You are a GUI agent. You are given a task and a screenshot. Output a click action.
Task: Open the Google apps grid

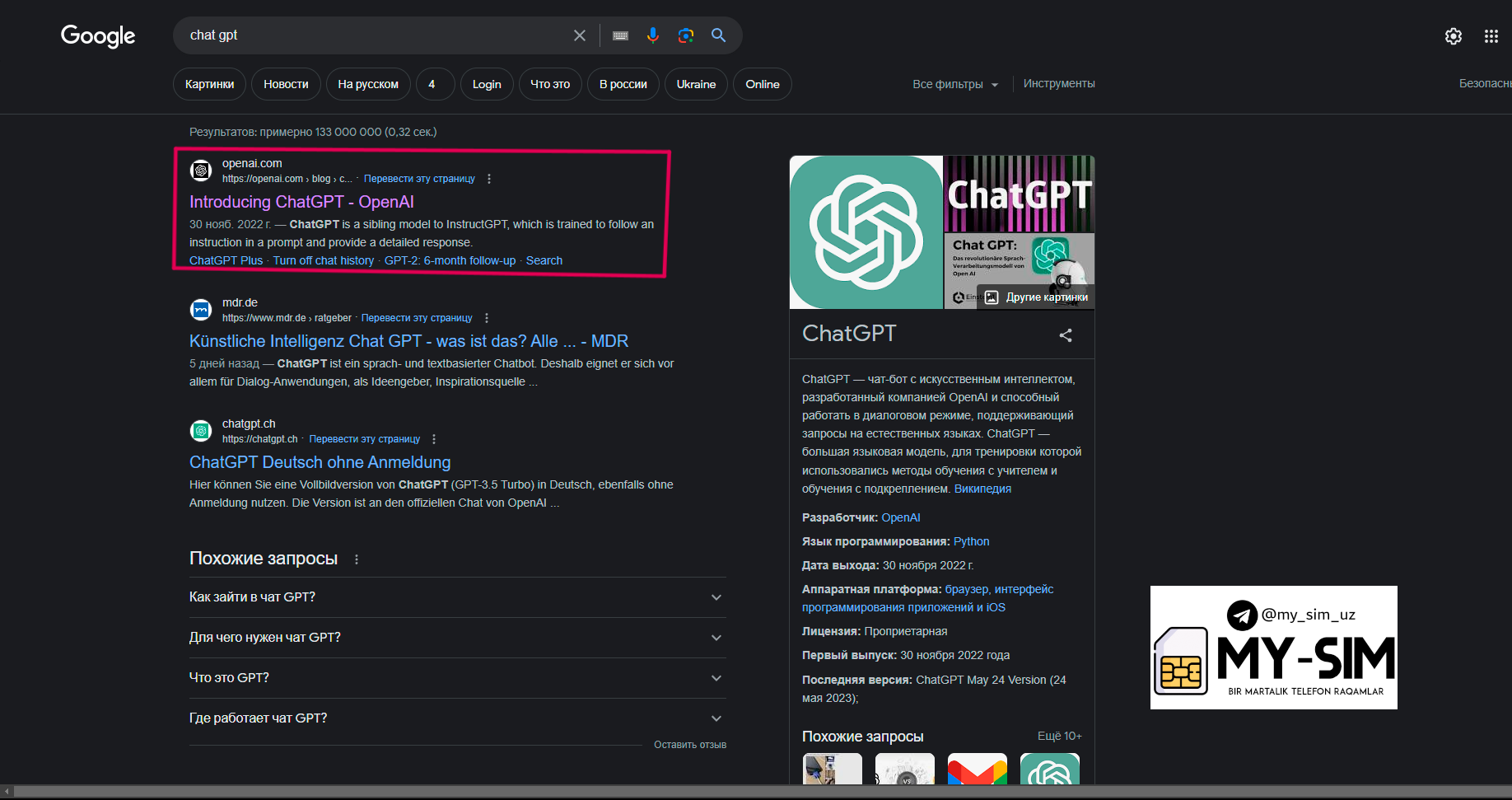1491,36
